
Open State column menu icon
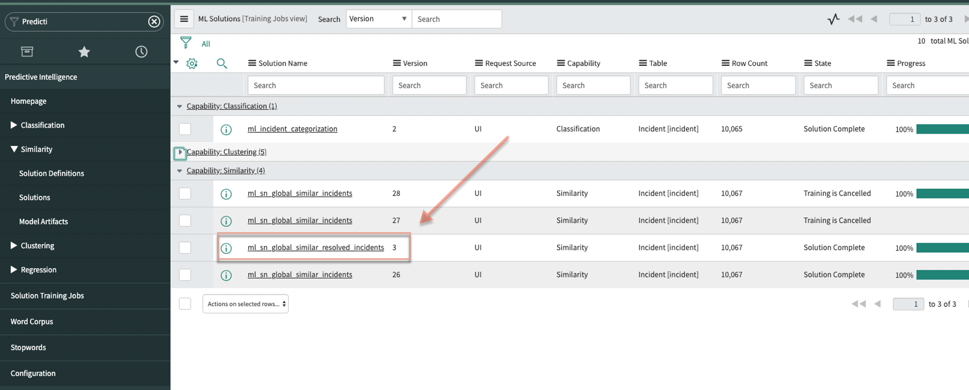pyautogui.click(x=808, y=63)
